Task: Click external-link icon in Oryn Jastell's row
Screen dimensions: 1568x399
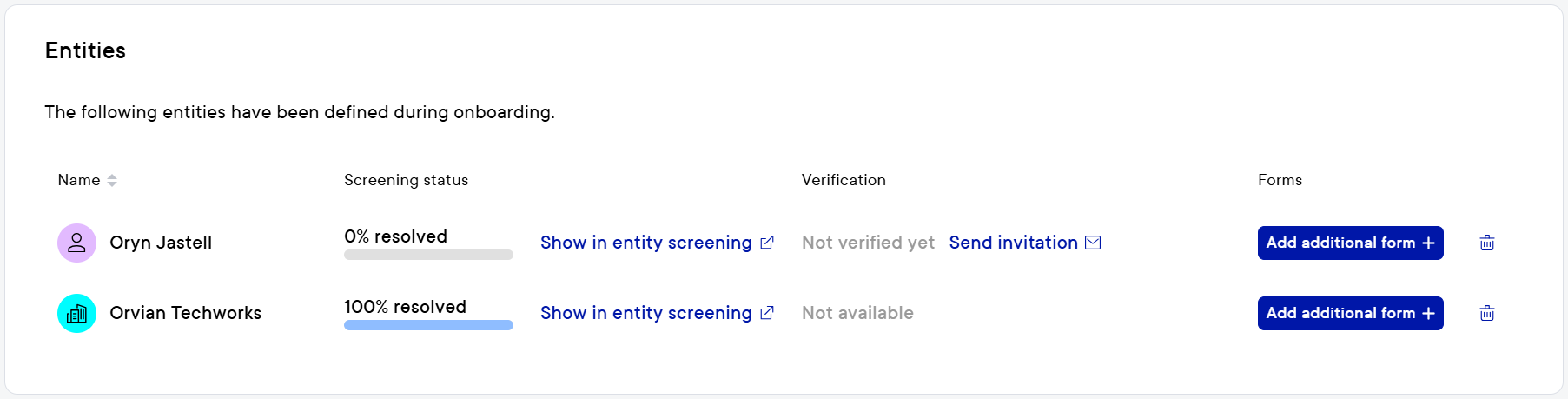Action: click(x=767, y=243)
